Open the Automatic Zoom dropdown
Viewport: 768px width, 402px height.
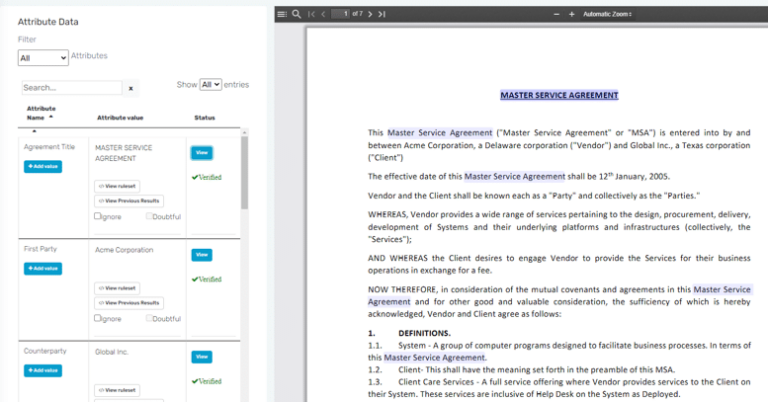[607, 14]
